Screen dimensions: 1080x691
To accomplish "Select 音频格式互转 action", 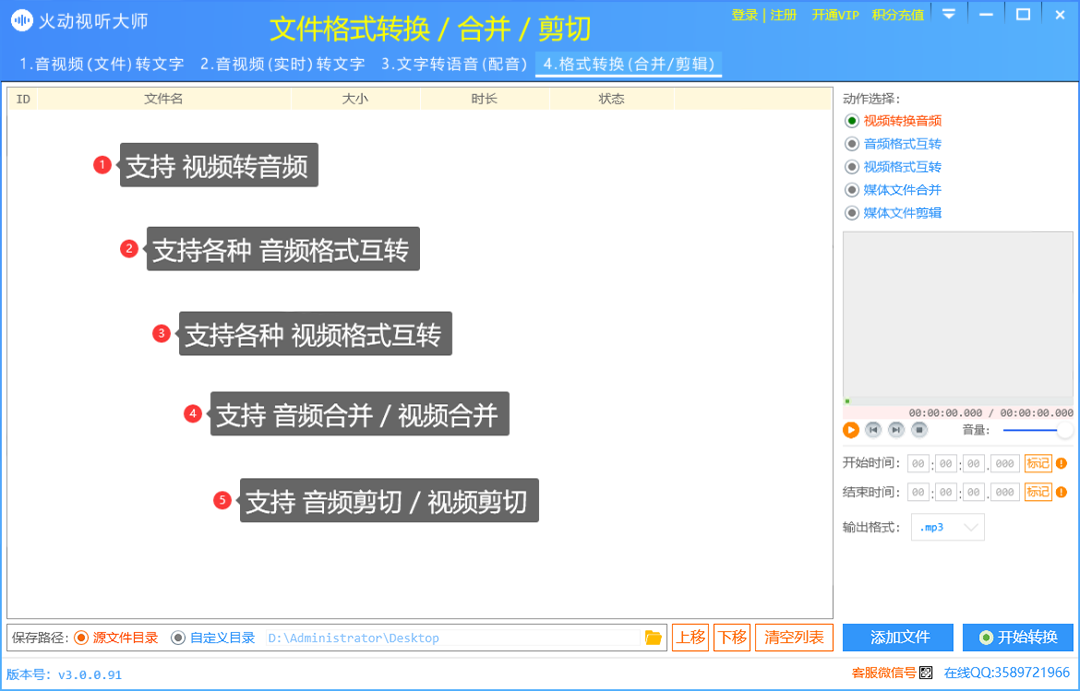I will [893, 144].
